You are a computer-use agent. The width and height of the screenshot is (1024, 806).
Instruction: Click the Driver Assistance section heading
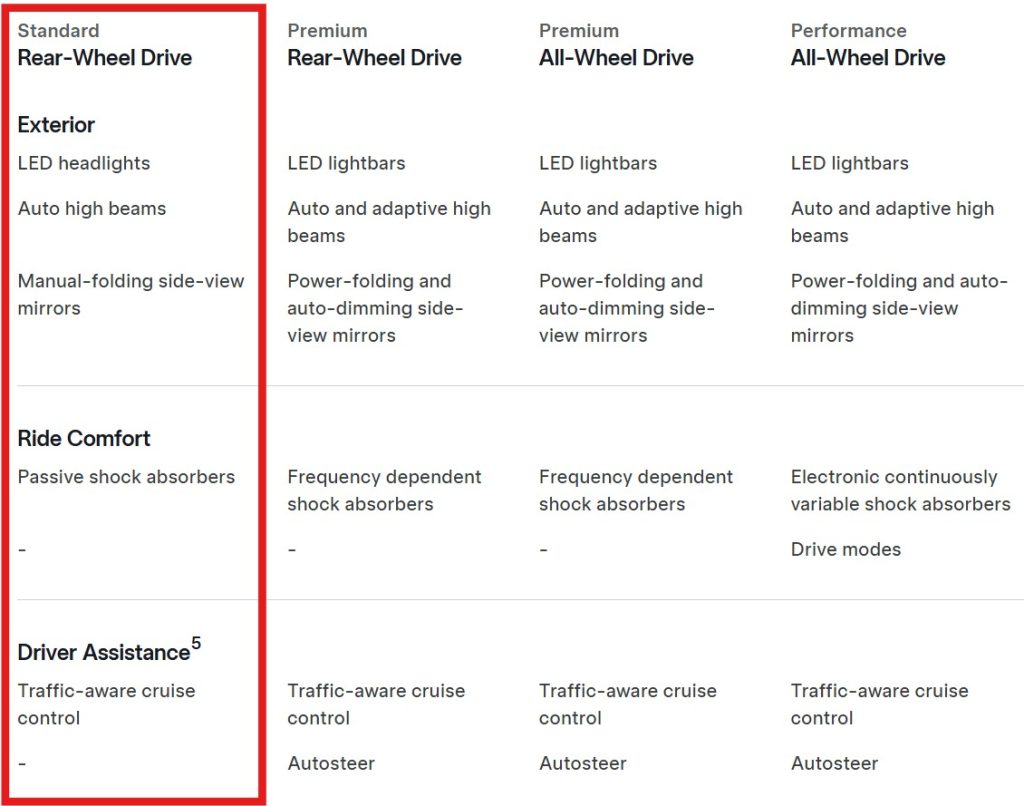click(103, 652)
